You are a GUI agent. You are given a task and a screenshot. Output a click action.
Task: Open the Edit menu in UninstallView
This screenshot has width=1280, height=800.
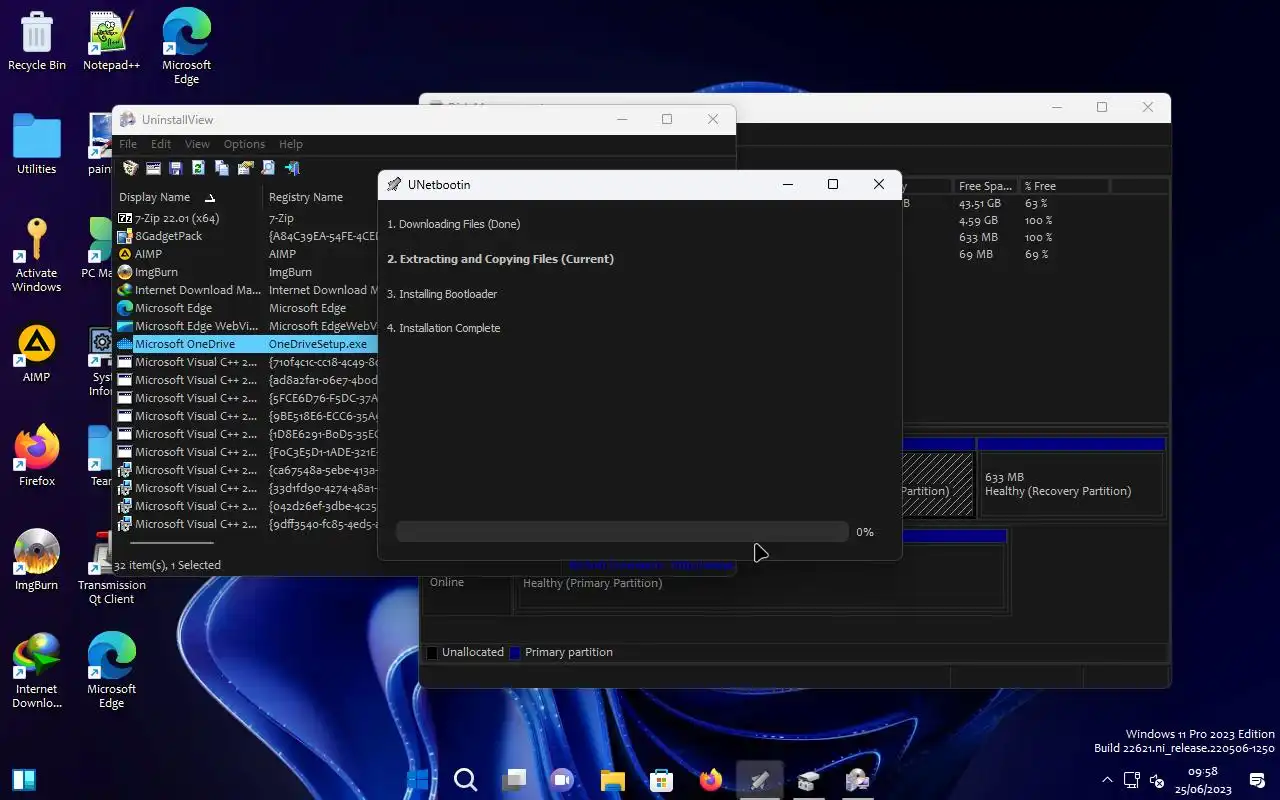(x=161, y=144)
